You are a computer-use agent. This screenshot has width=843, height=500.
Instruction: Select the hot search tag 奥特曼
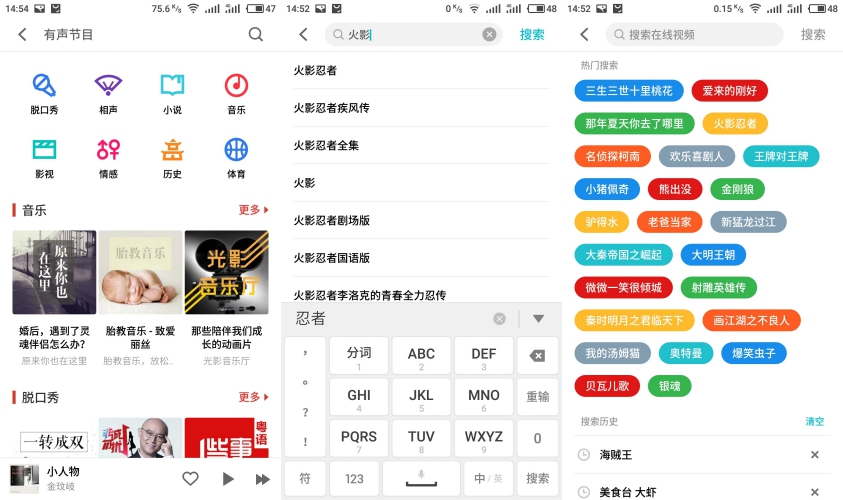(686, 353)
